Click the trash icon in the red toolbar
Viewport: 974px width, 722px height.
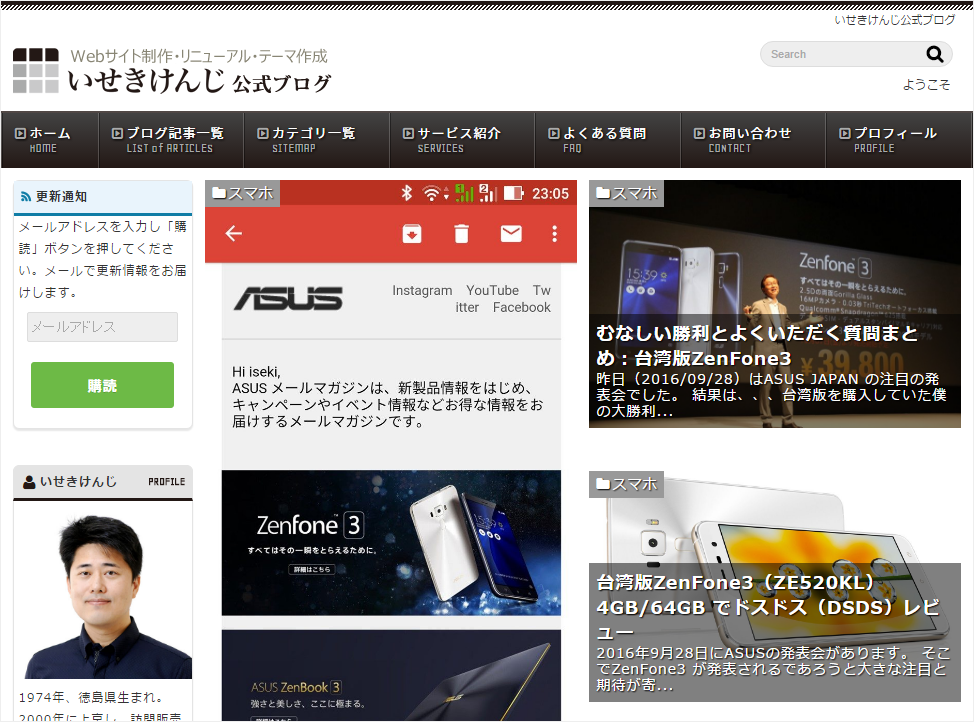(x=462, y=234)
